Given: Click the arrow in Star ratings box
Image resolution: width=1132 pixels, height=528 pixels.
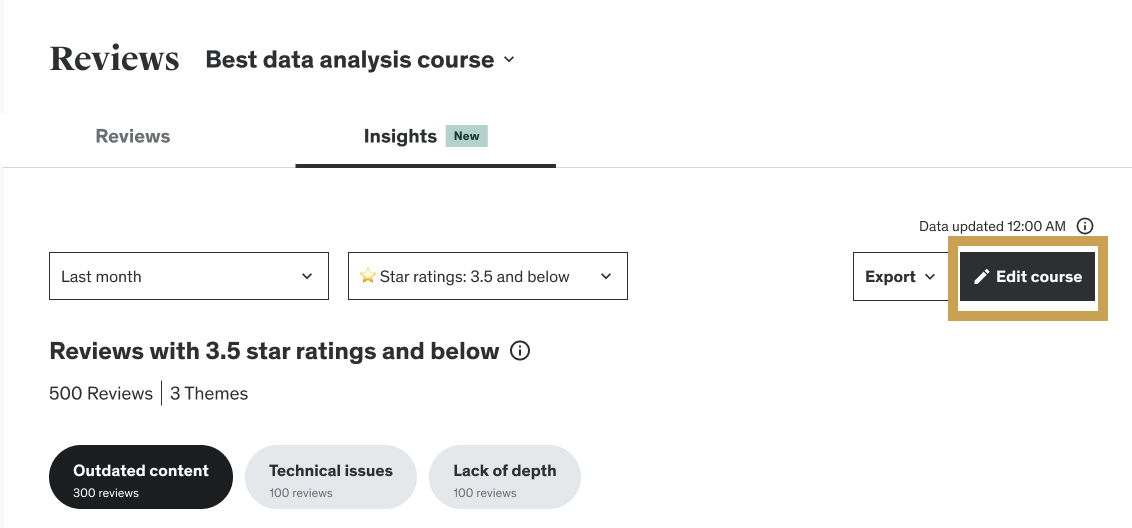Looking at the screenshot, I should coord(606,277).
